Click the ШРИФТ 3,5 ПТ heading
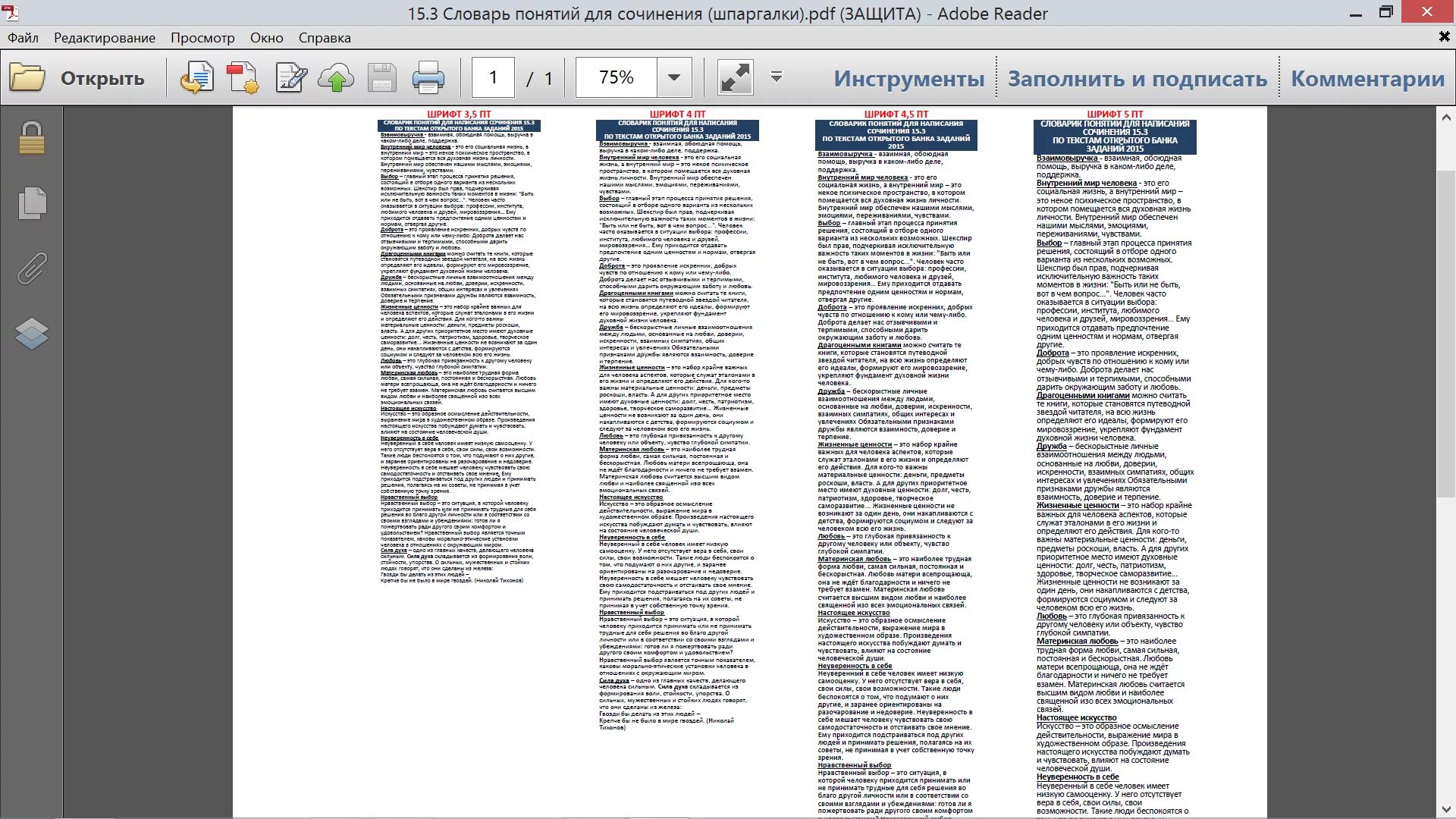Screen dimensions: 1456x819 pos(459,115)
